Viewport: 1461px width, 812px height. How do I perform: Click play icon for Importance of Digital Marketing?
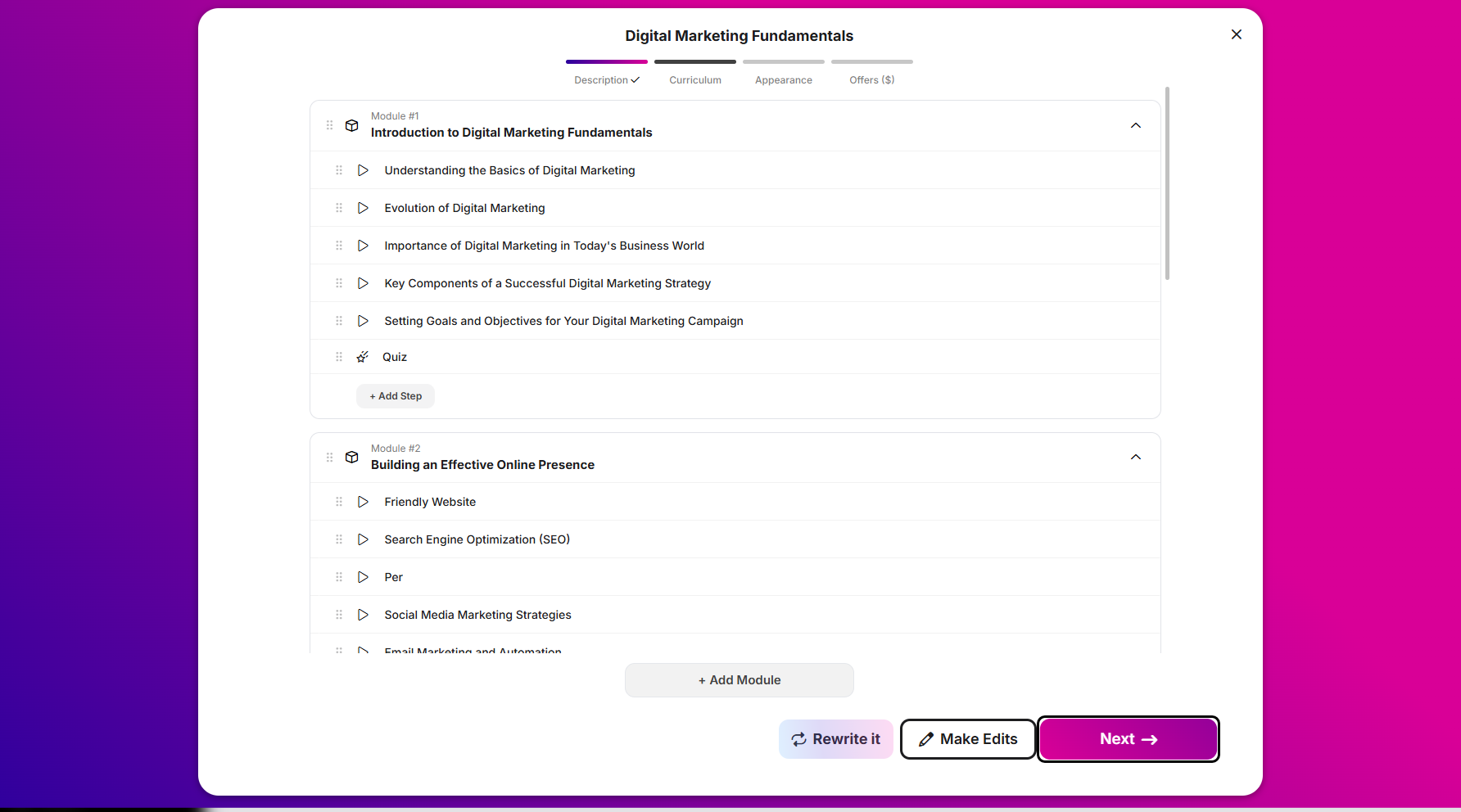point(363,246)
